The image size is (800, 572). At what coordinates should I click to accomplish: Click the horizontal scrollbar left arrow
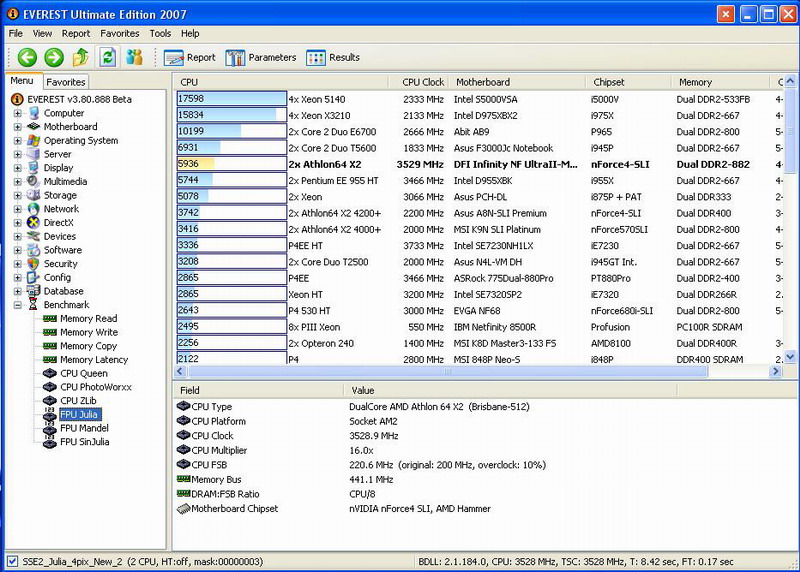click(181, 371)
